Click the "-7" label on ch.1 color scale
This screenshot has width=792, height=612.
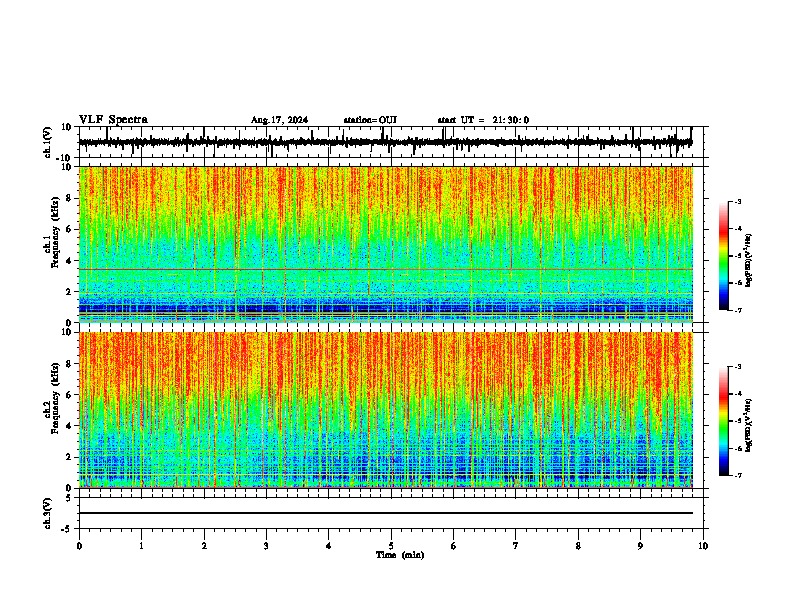pos(737,310)
